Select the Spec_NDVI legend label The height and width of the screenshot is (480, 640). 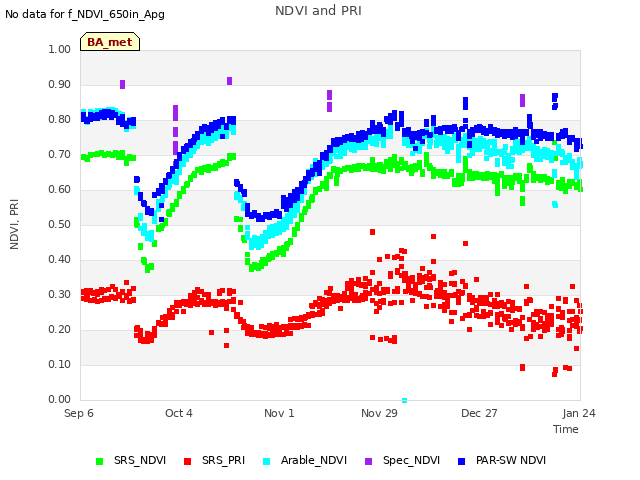coord(411,460)
